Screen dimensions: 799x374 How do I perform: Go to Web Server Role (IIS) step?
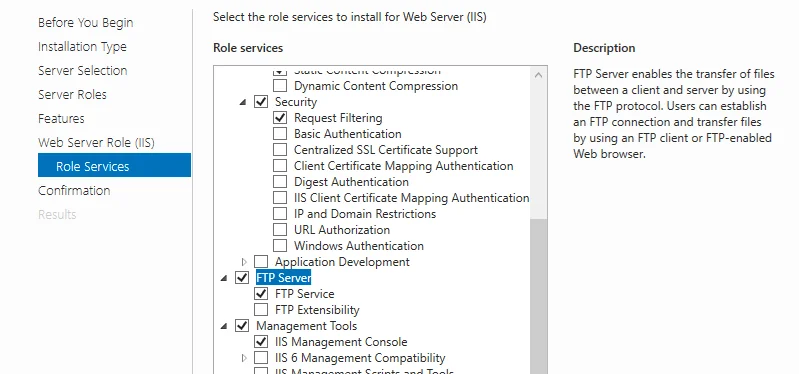click(96, 143)
